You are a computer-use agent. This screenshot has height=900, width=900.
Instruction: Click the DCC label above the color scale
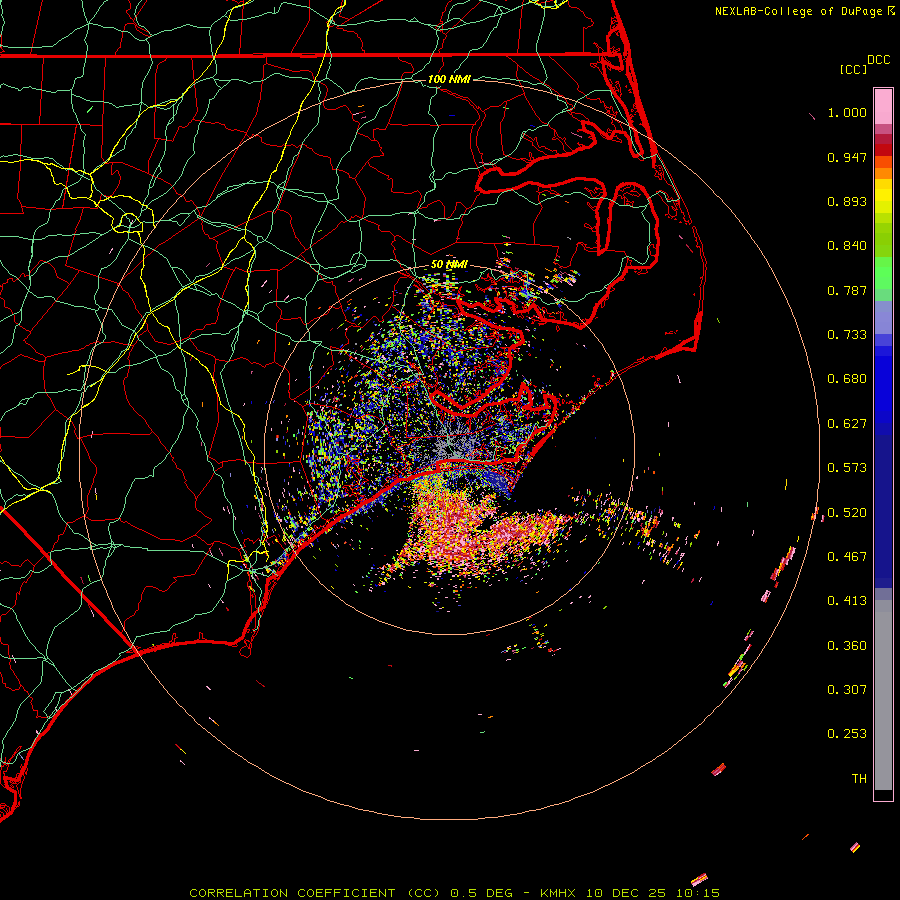tap(878, 60)
